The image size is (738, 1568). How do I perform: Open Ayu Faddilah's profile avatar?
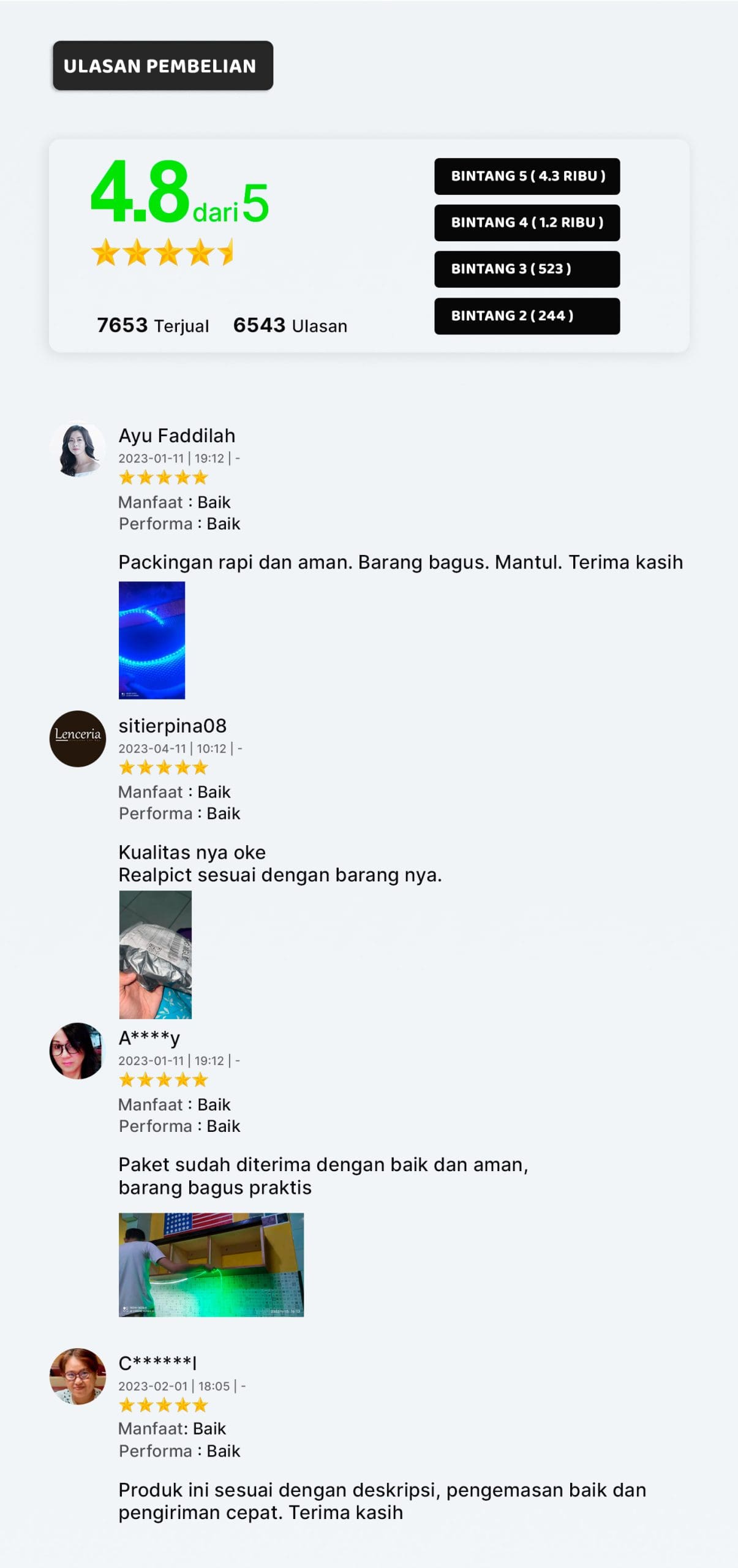point(77,450)
